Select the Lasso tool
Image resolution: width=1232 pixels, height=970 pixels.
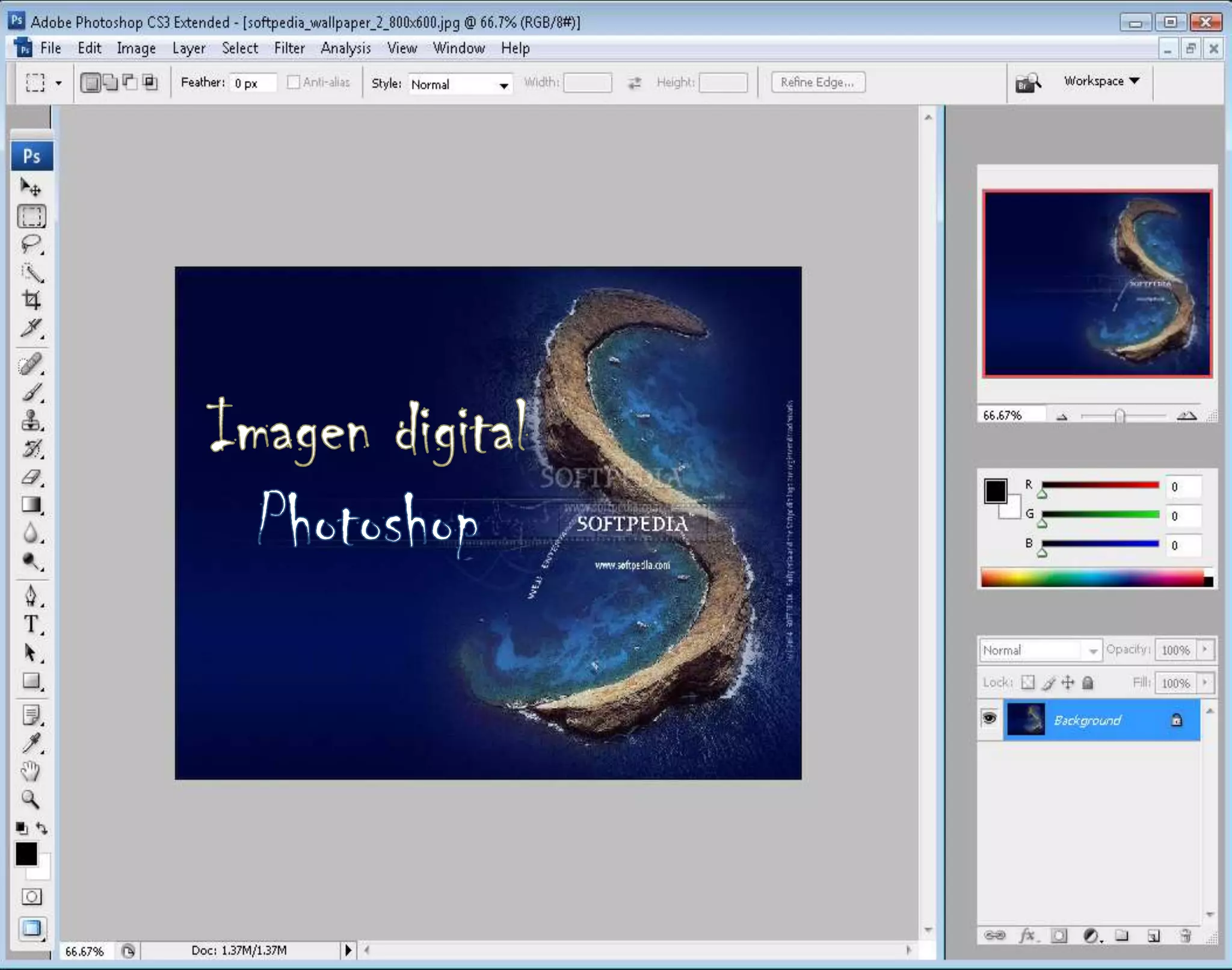pyautogui.click(x=31, y=244)
